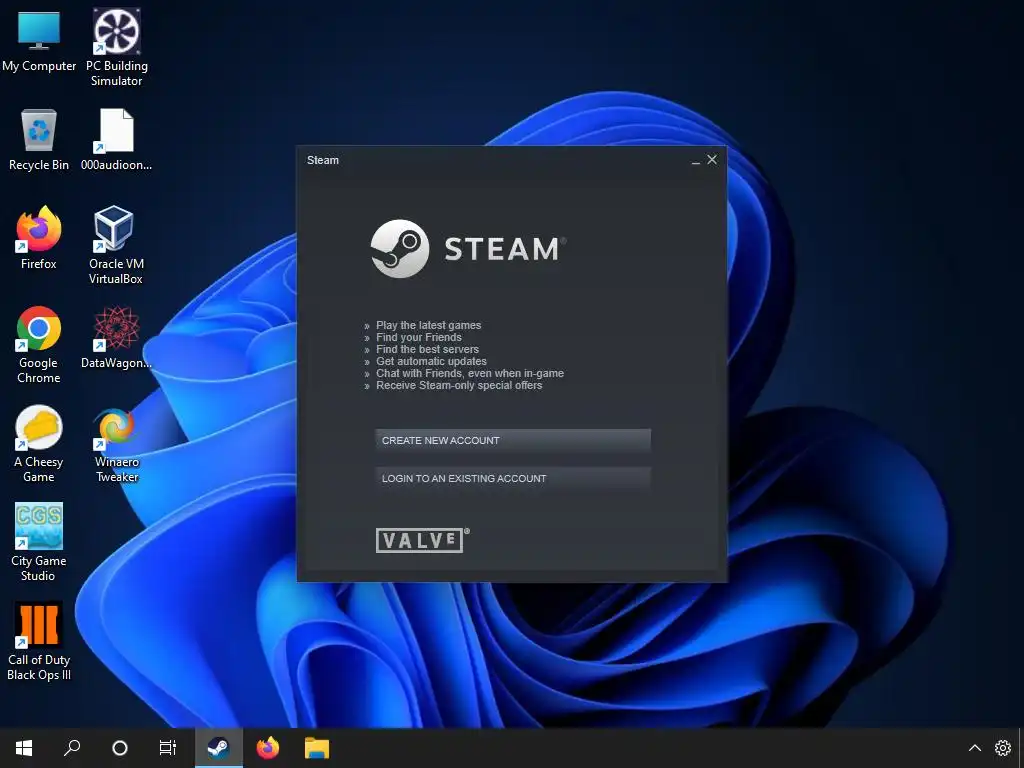Image resolution: width=1024 pixels, height=768 pixels.
Task: Open File Explorer from the taskbar
Action: click(x=317, y=748)
